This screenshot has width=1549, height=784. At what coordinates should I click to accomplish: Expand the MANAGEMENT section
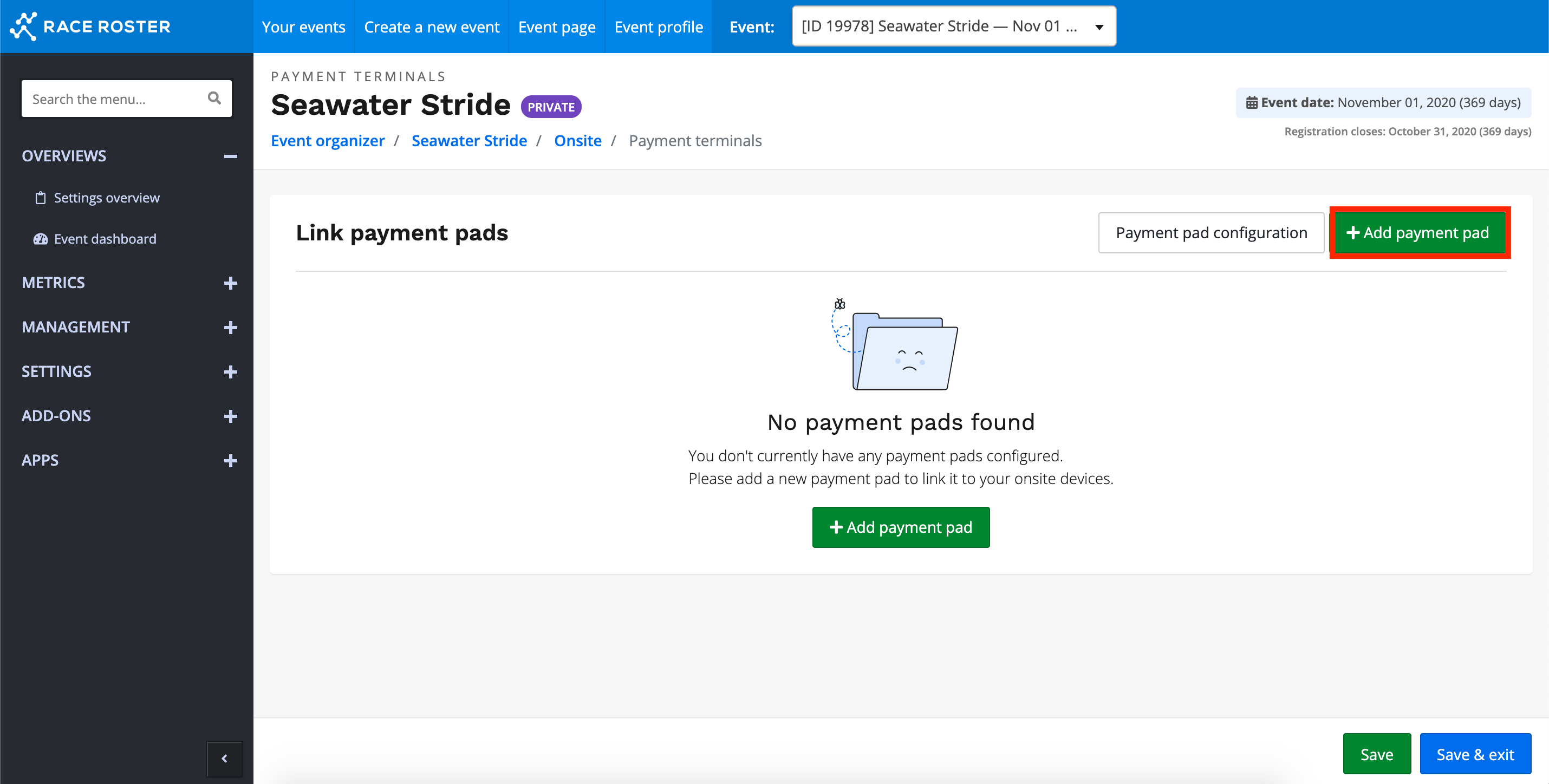click(230, 328)
